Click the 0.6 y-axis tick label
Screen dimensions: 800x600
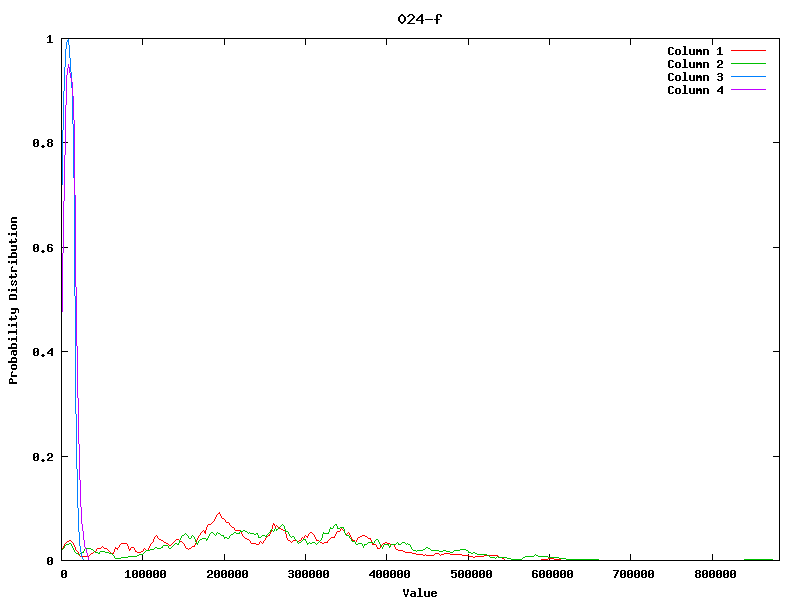(43, 248)
